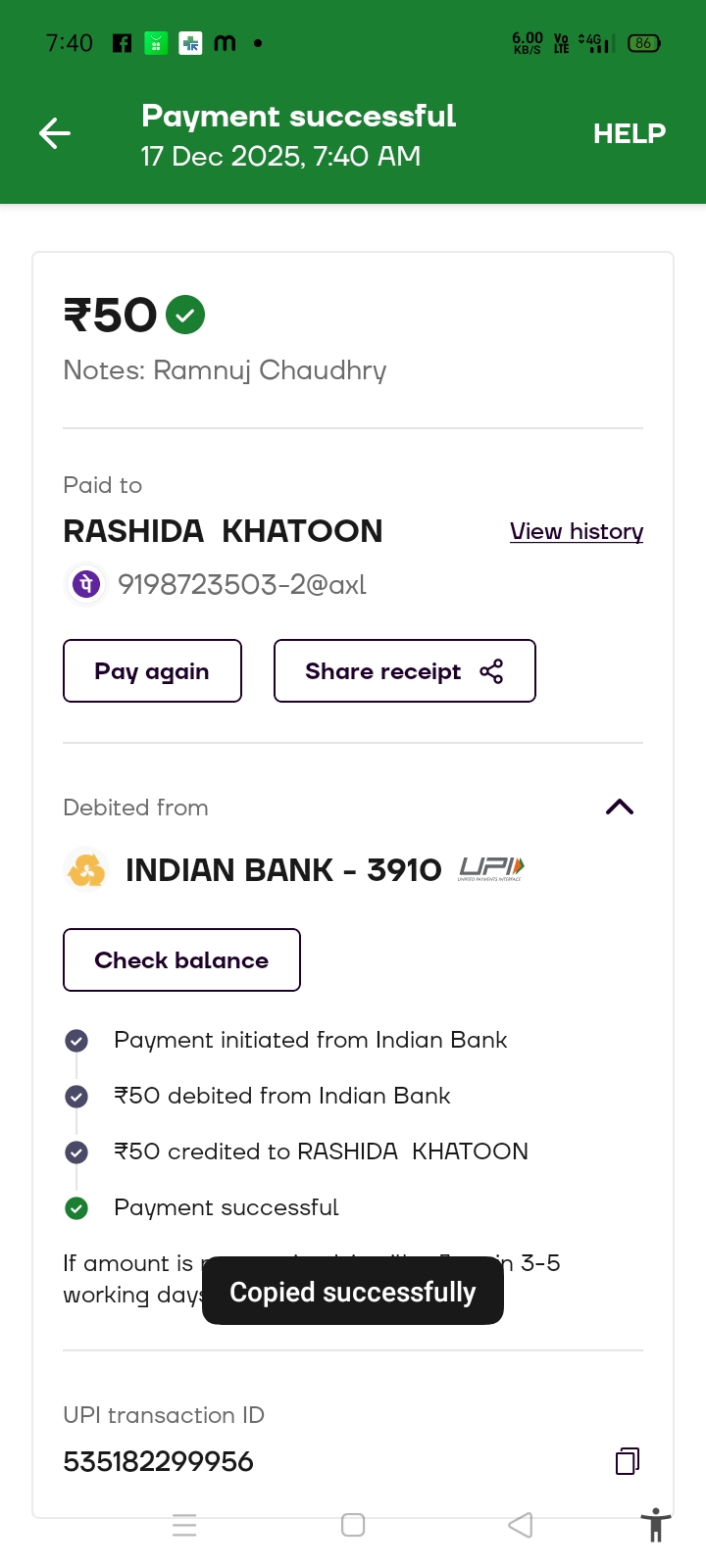Tap the UPI logo next to bank name

491,868
